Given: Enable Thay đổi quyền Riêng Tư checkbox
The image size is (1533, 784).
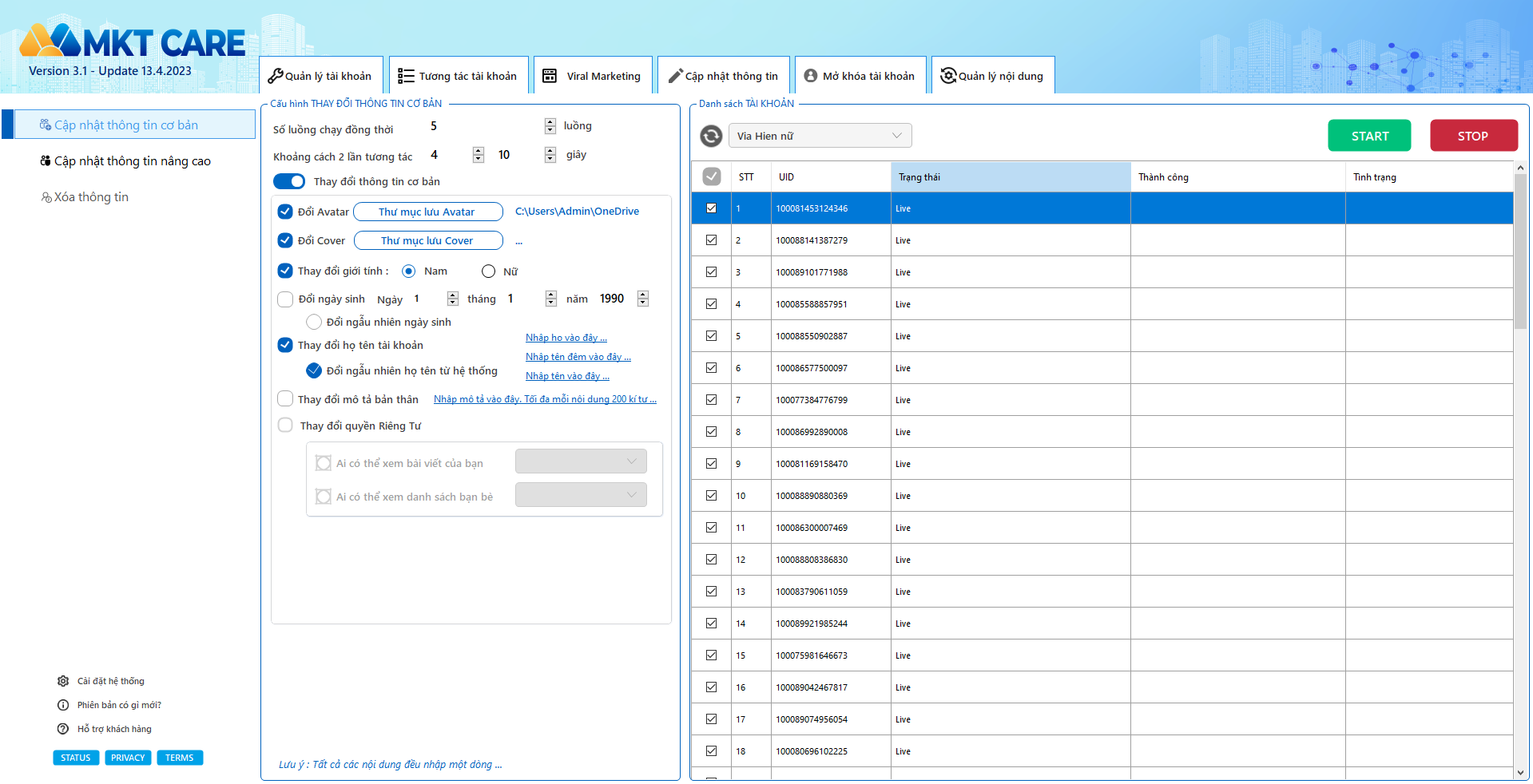Looking at the screenshot, I should pos(285,425).
